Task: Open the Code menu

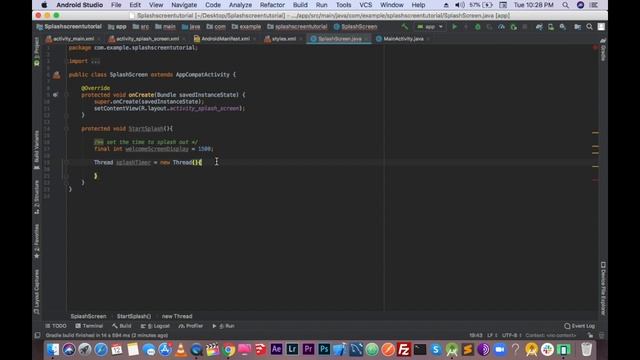Action: [213, 5]
